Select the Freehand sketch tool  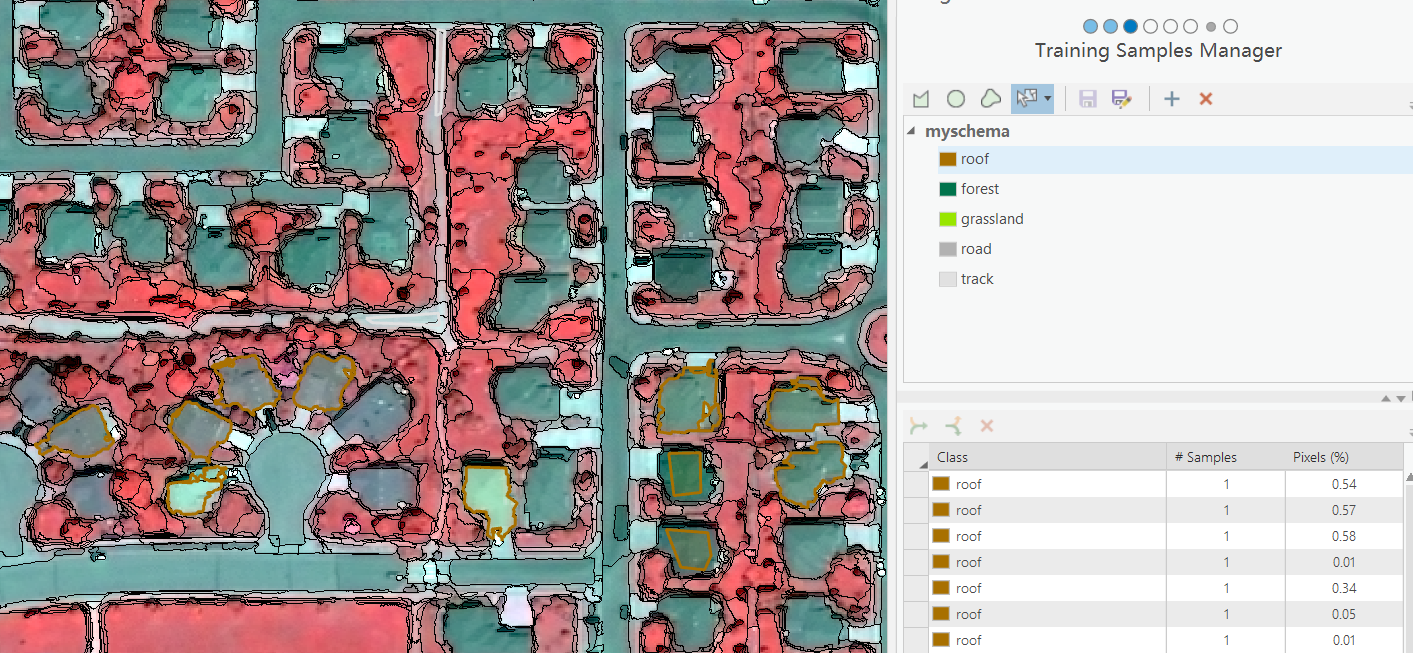[x=990, y=98]
